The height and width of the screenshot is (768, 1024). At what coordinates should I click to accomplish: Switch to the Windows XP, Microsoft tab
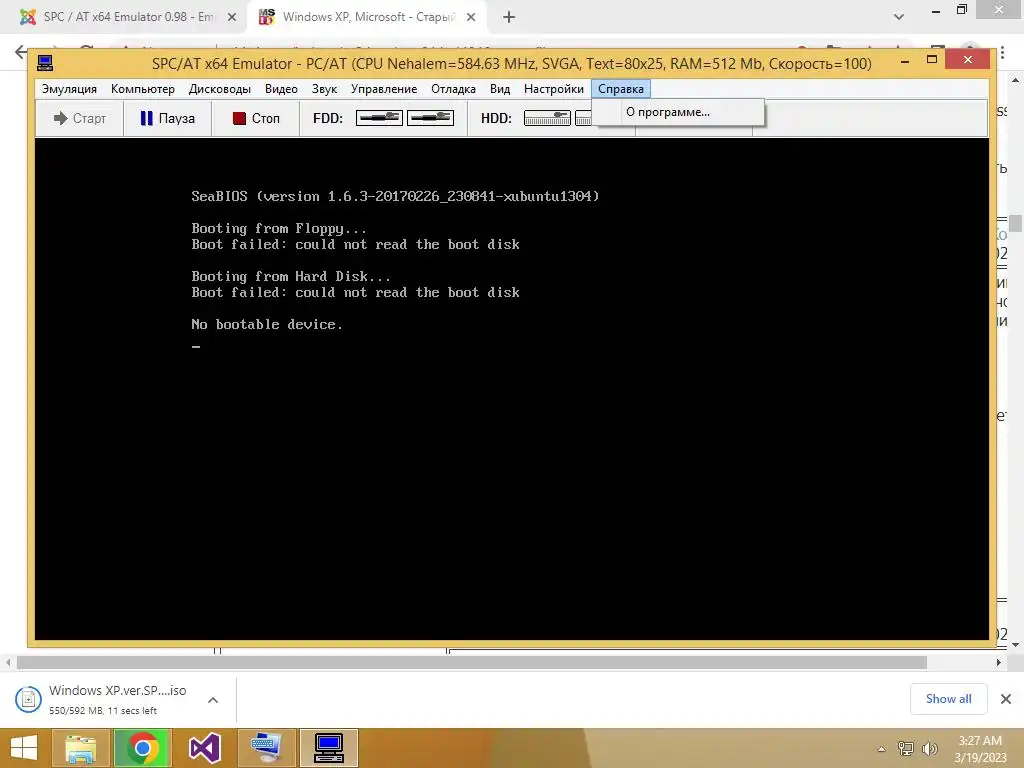[x=368, y=18]
